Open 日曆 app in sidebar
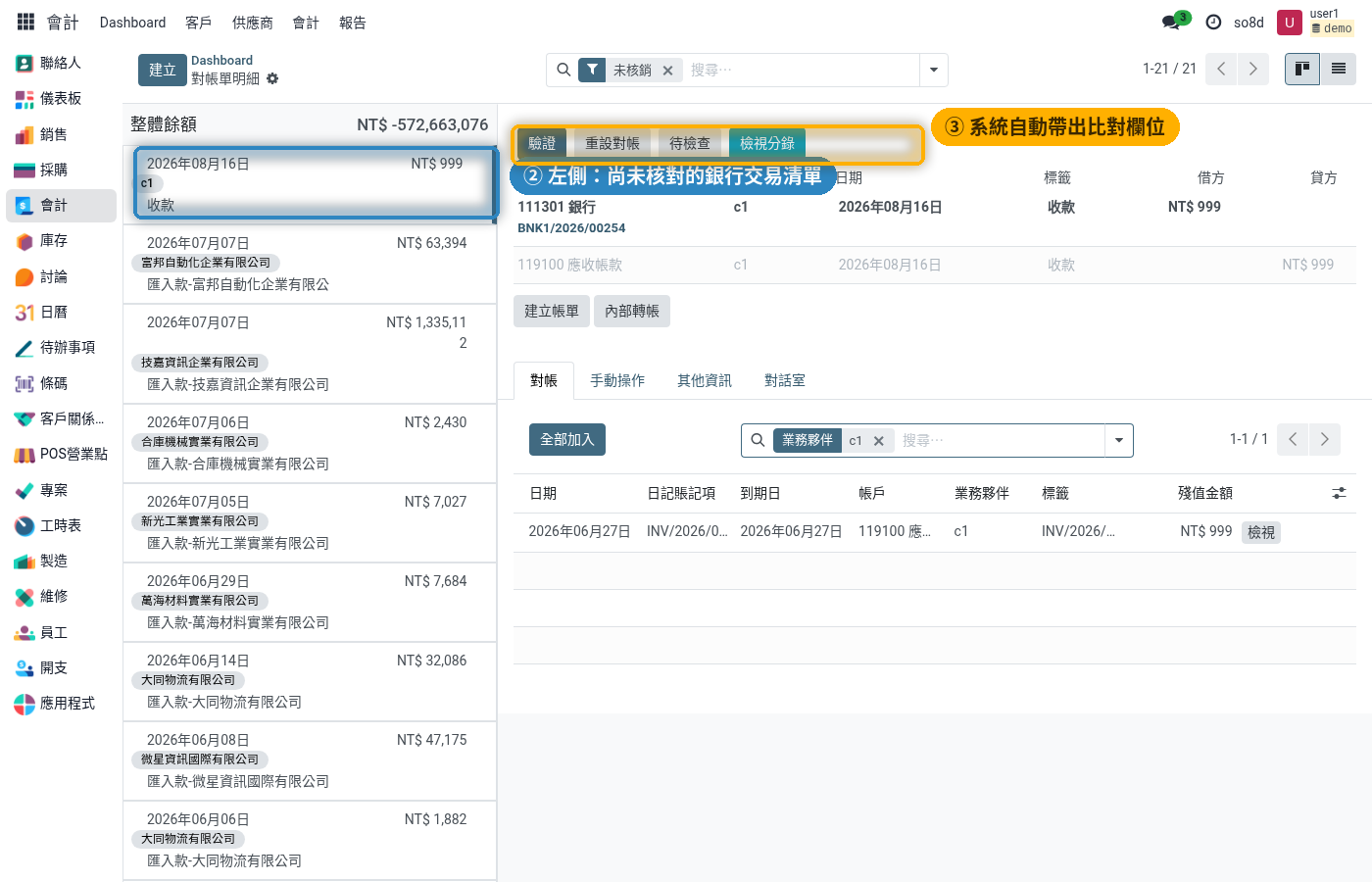The width and height of the screenshot is (1372, 882). point(61,312)
